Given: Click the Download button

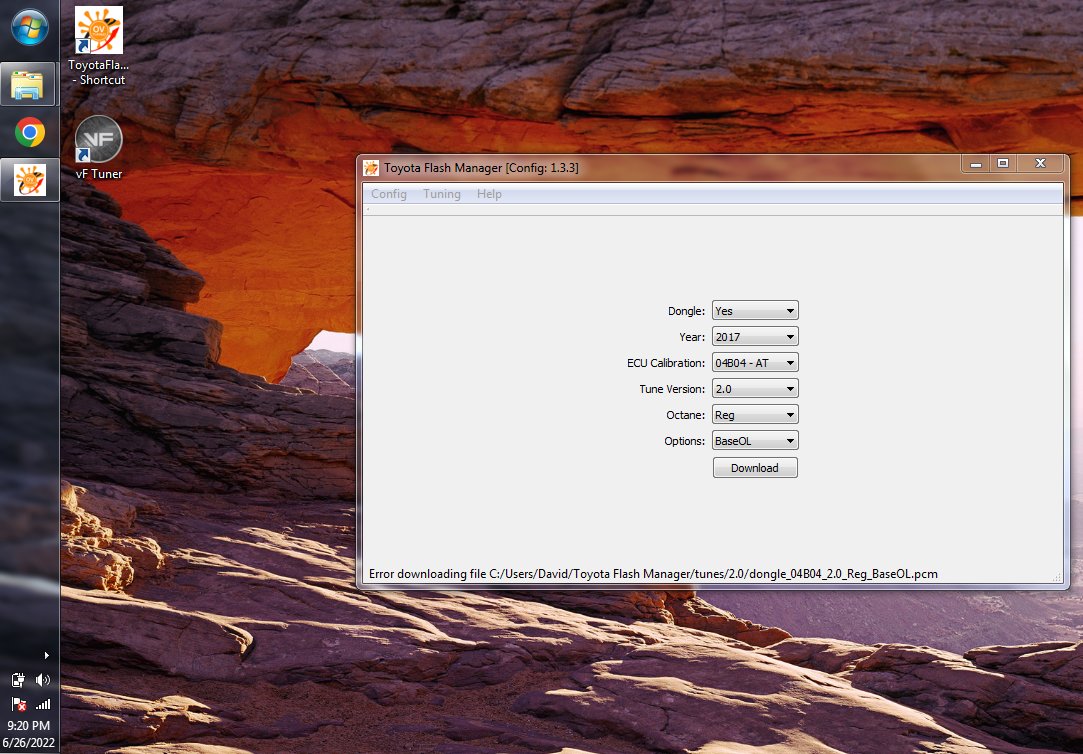Looking at the screenshot, I should (x=755, y=468).
